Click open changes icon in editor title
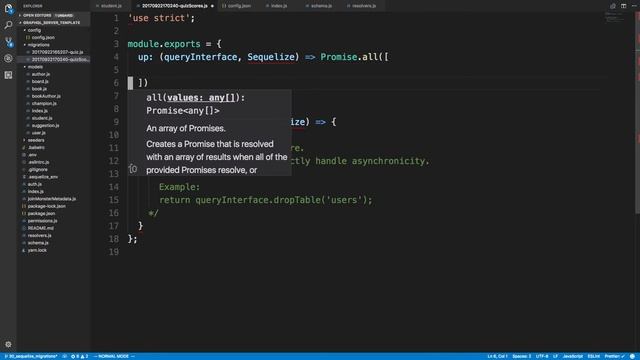The height and width of the screenshot is (360, 640). click(613, 6)
